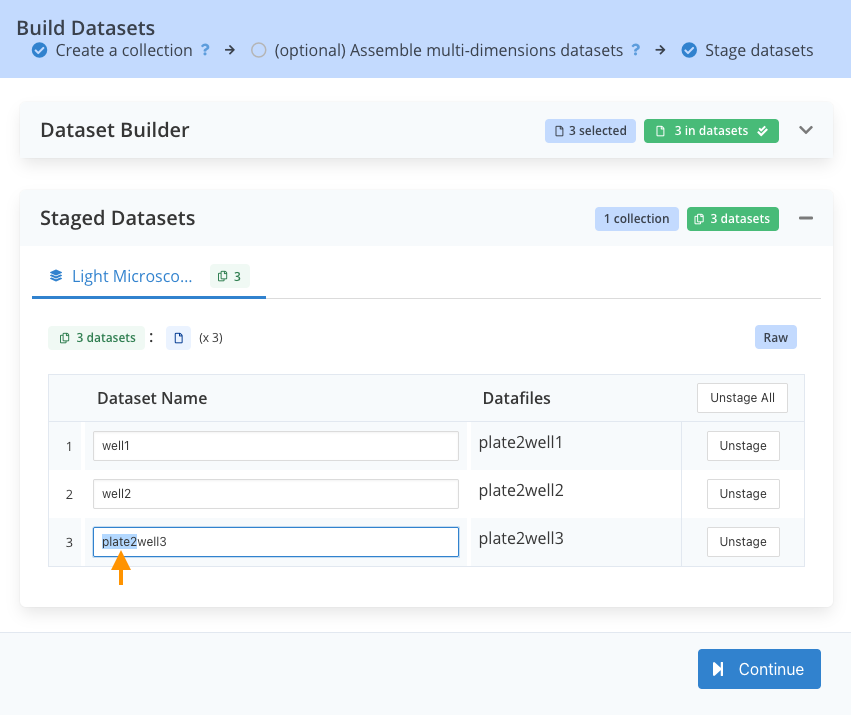Viewport: 851px width, 715px height.
Task: Click the blue file icon next to (x 3)
Action: [x=178, y=338]
